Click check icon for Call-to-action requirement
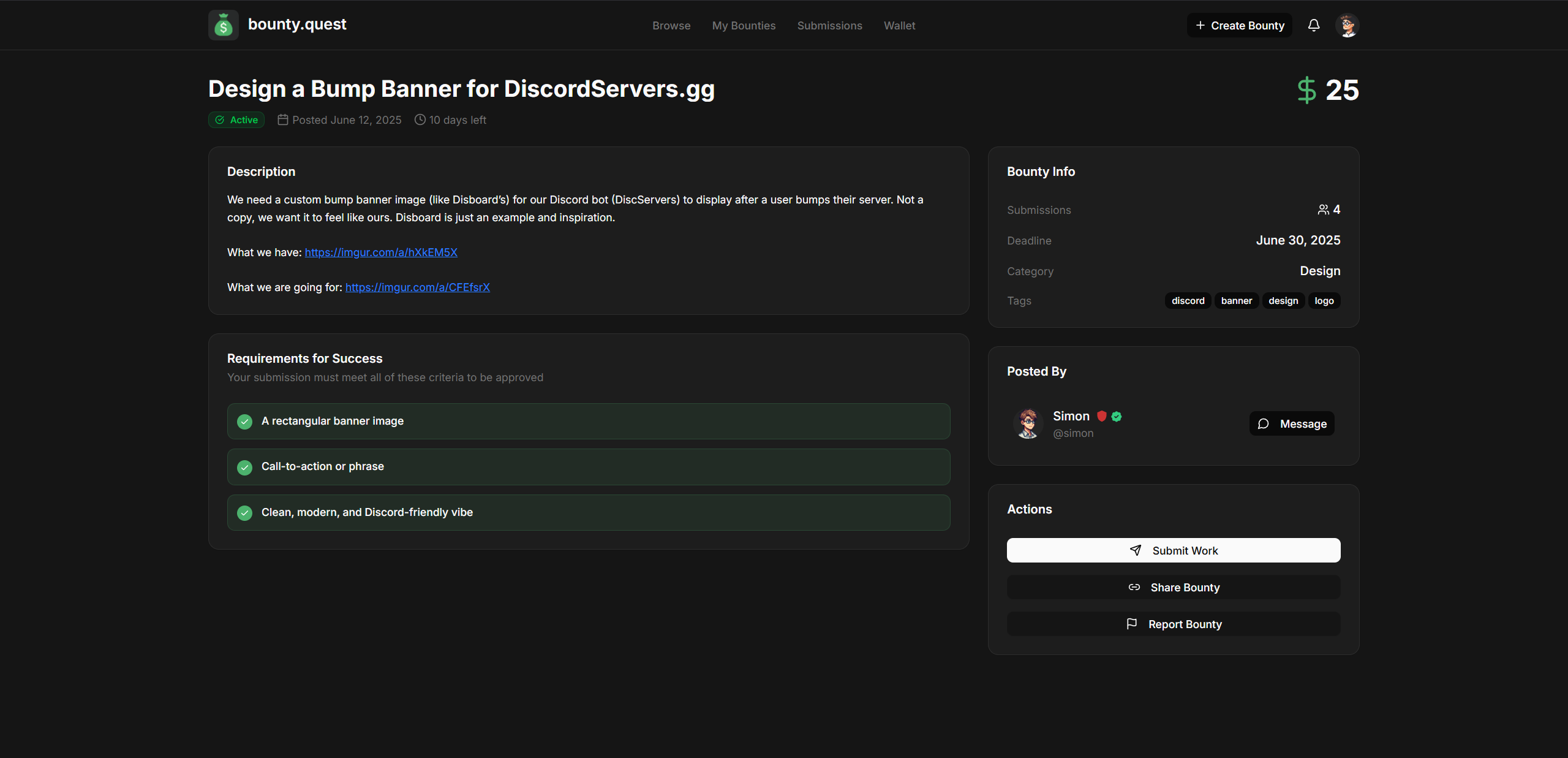Viewport: 1568px width, 758px height. point(244,467)
